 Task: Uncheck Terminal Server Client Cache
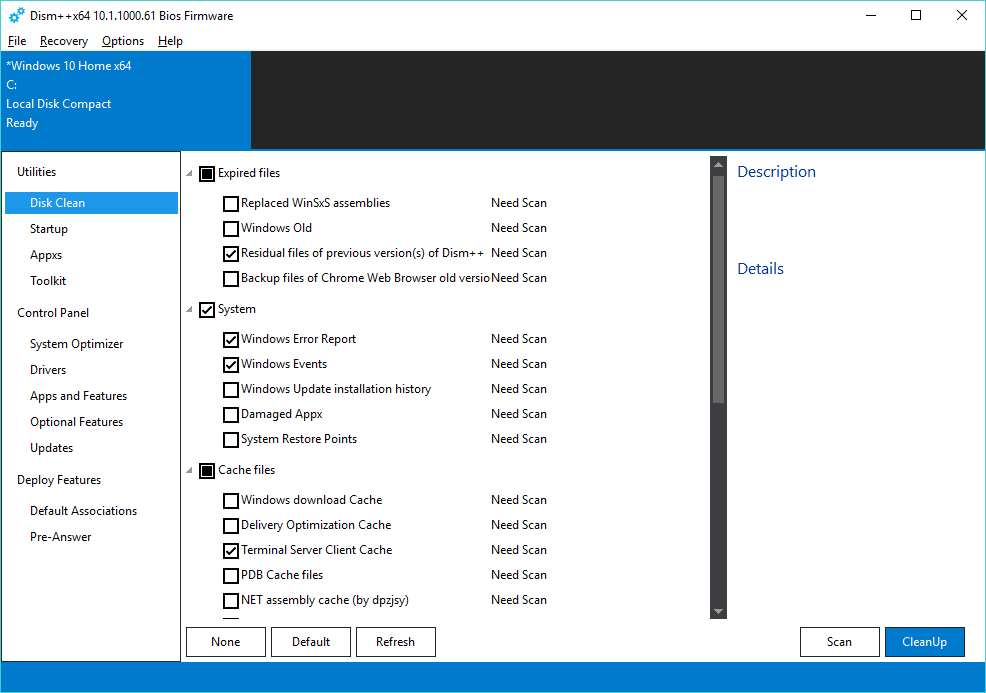[231, 551]
